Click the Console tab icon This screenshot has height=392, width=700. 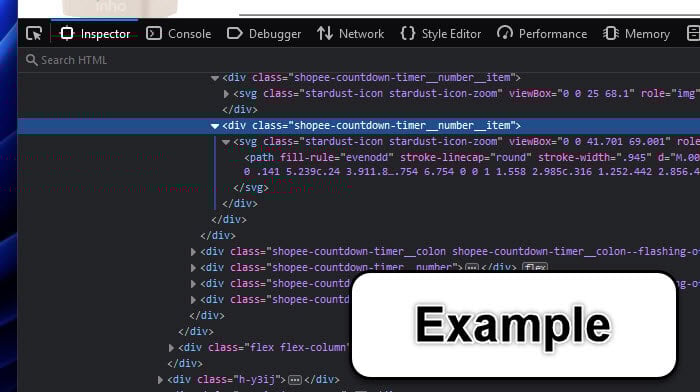coord(154,33)
